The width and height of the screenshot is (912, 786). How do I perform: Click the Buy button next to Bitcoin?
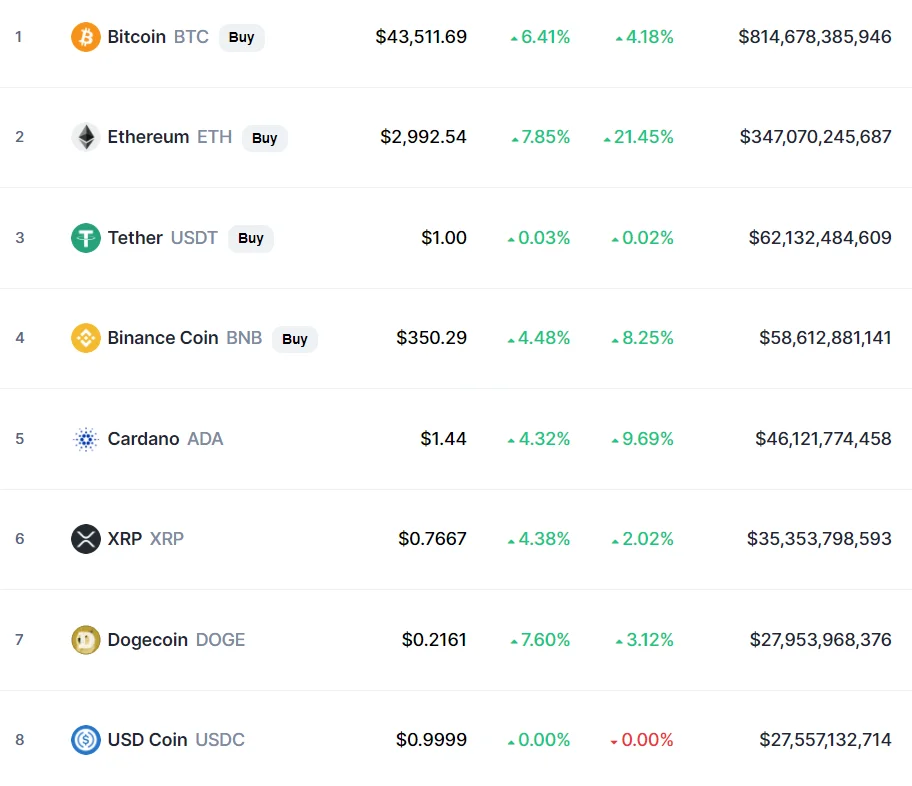pos(241,37)
